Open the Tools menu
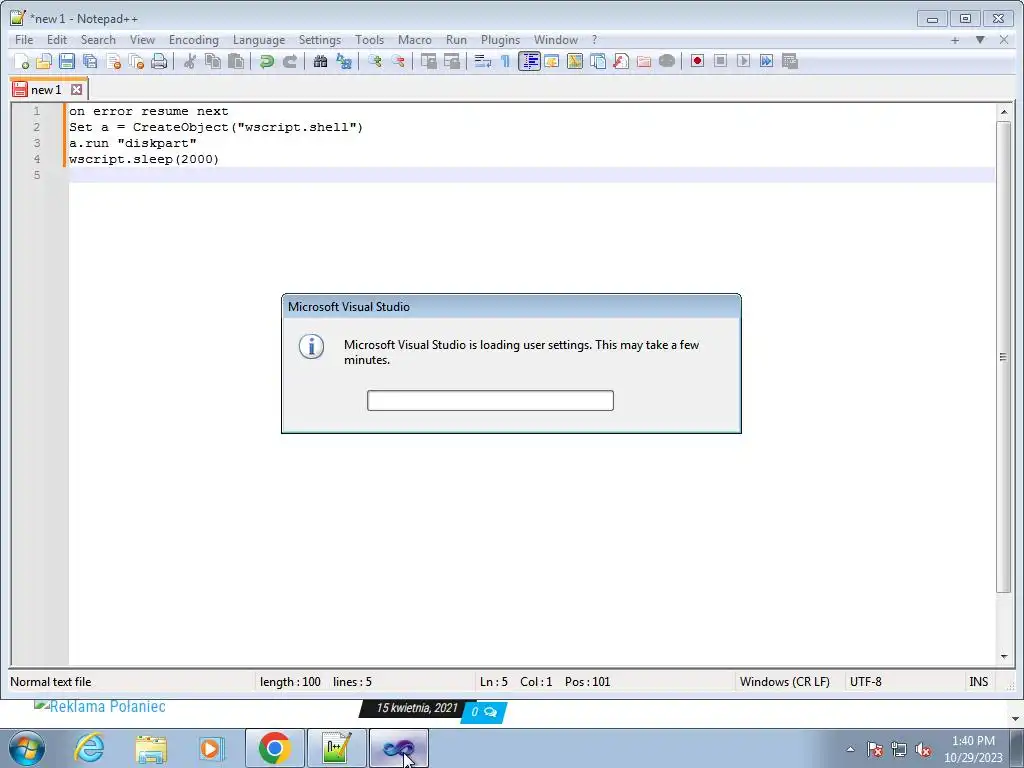 [x=369, y=40]
